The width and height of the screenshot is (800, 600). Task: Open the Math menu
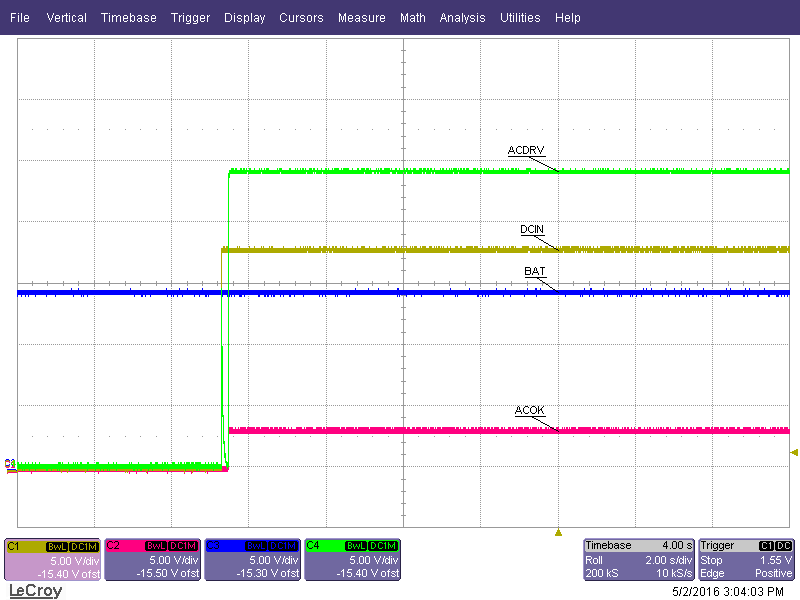click(x=413, y=18)
